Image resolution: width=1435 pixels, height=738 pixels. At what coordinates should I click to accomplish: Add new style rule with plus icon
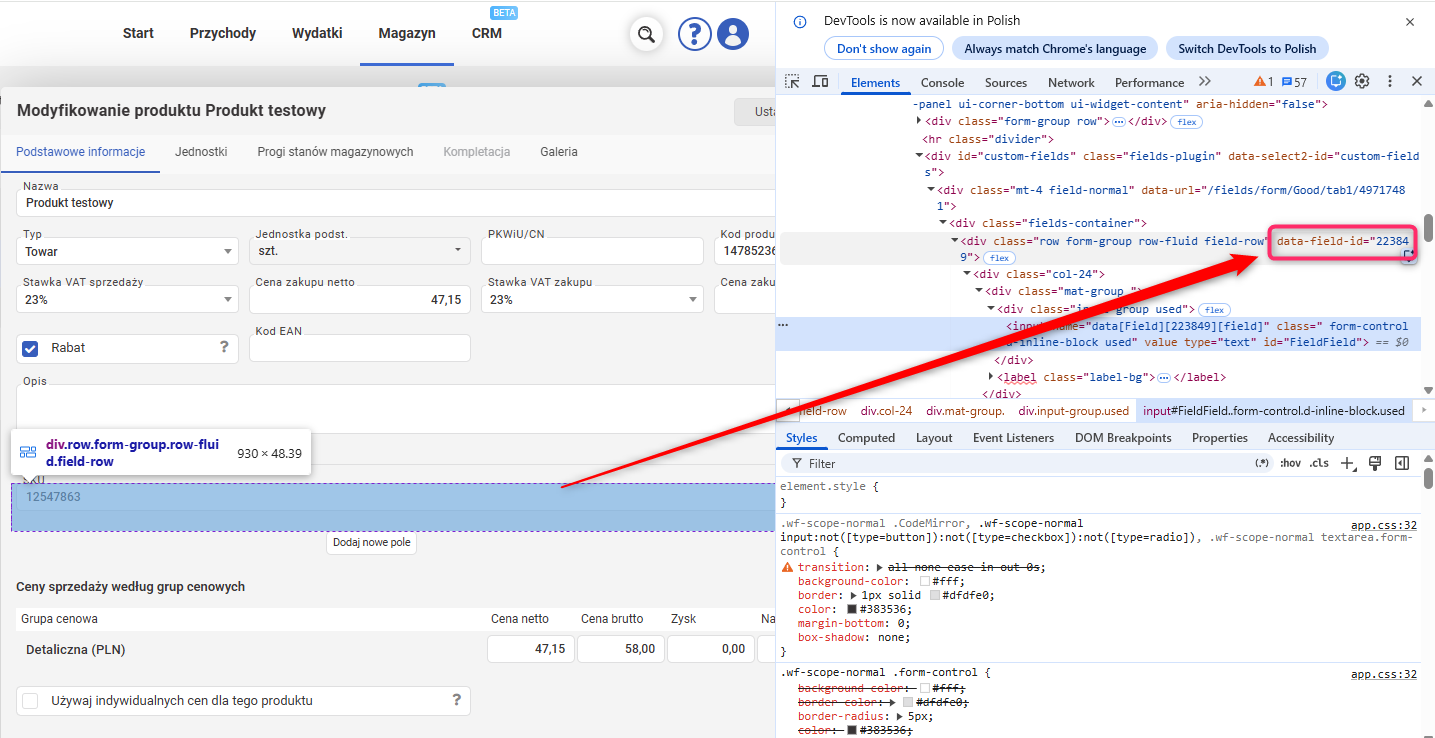[1348, 463]
